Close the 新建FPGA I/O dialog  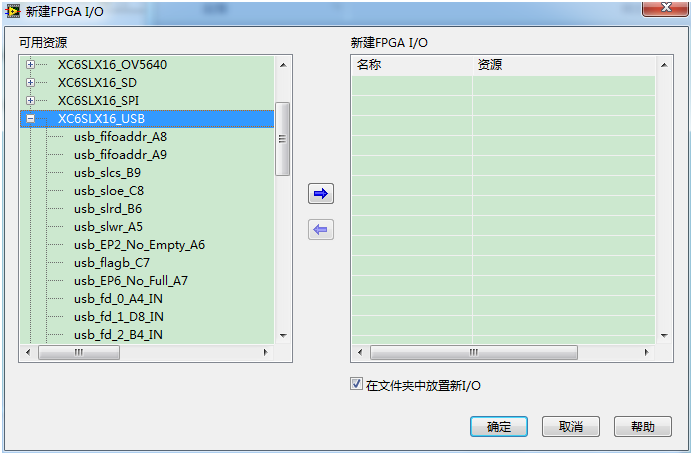click(x=666, y=8)
